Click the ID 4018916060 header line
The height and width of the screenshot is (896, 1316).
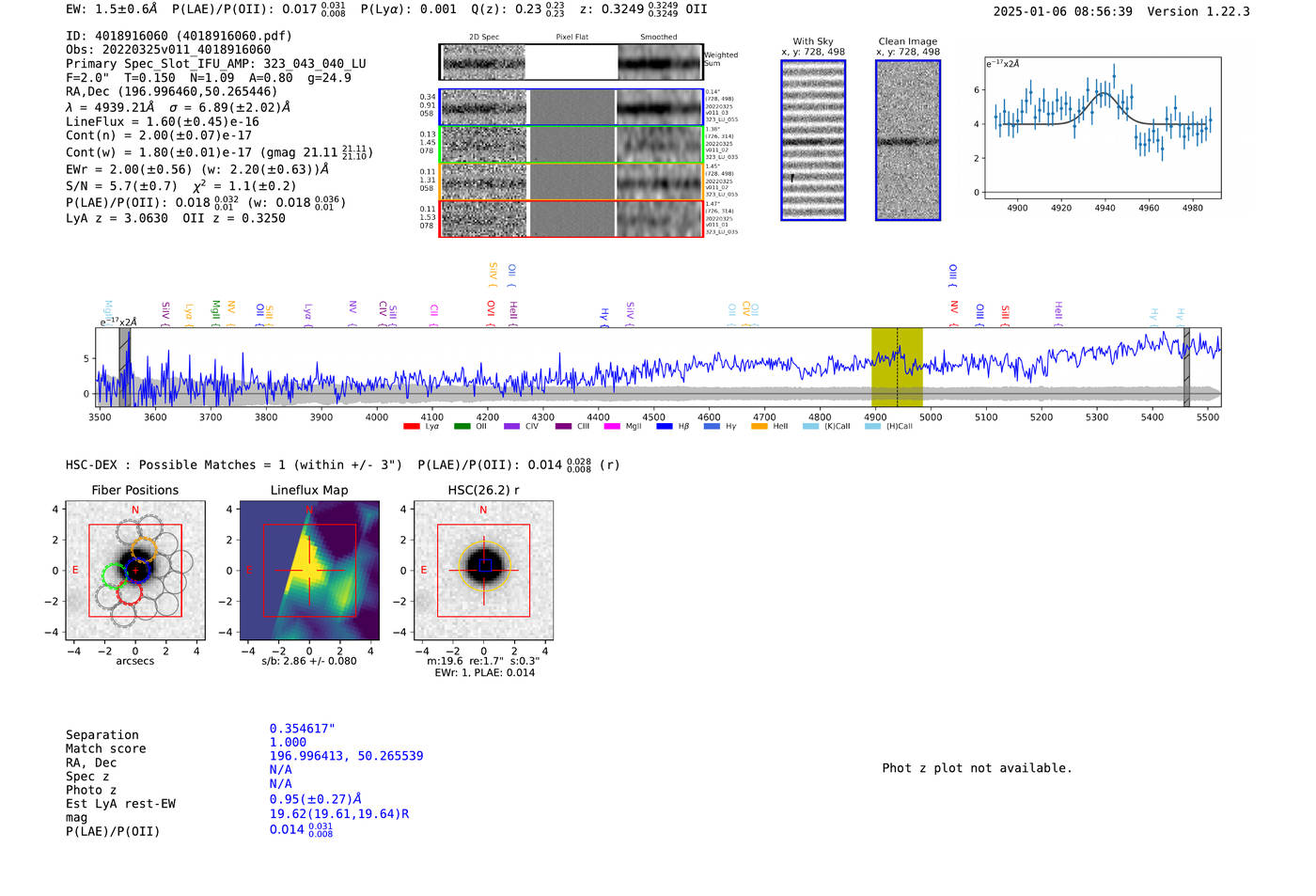pyautogui.click(x=179, y=36)
